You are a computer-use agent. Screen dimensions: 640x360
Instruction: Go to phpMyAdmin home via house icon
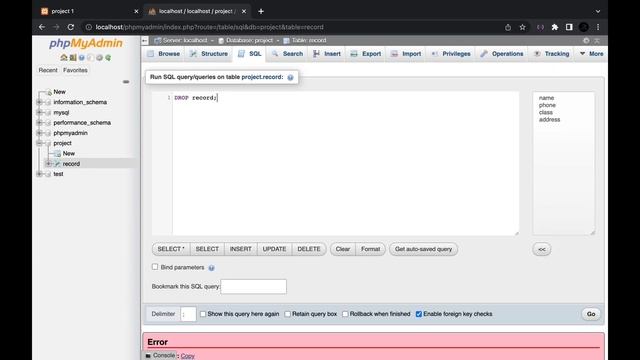click(x=64, y=58)
